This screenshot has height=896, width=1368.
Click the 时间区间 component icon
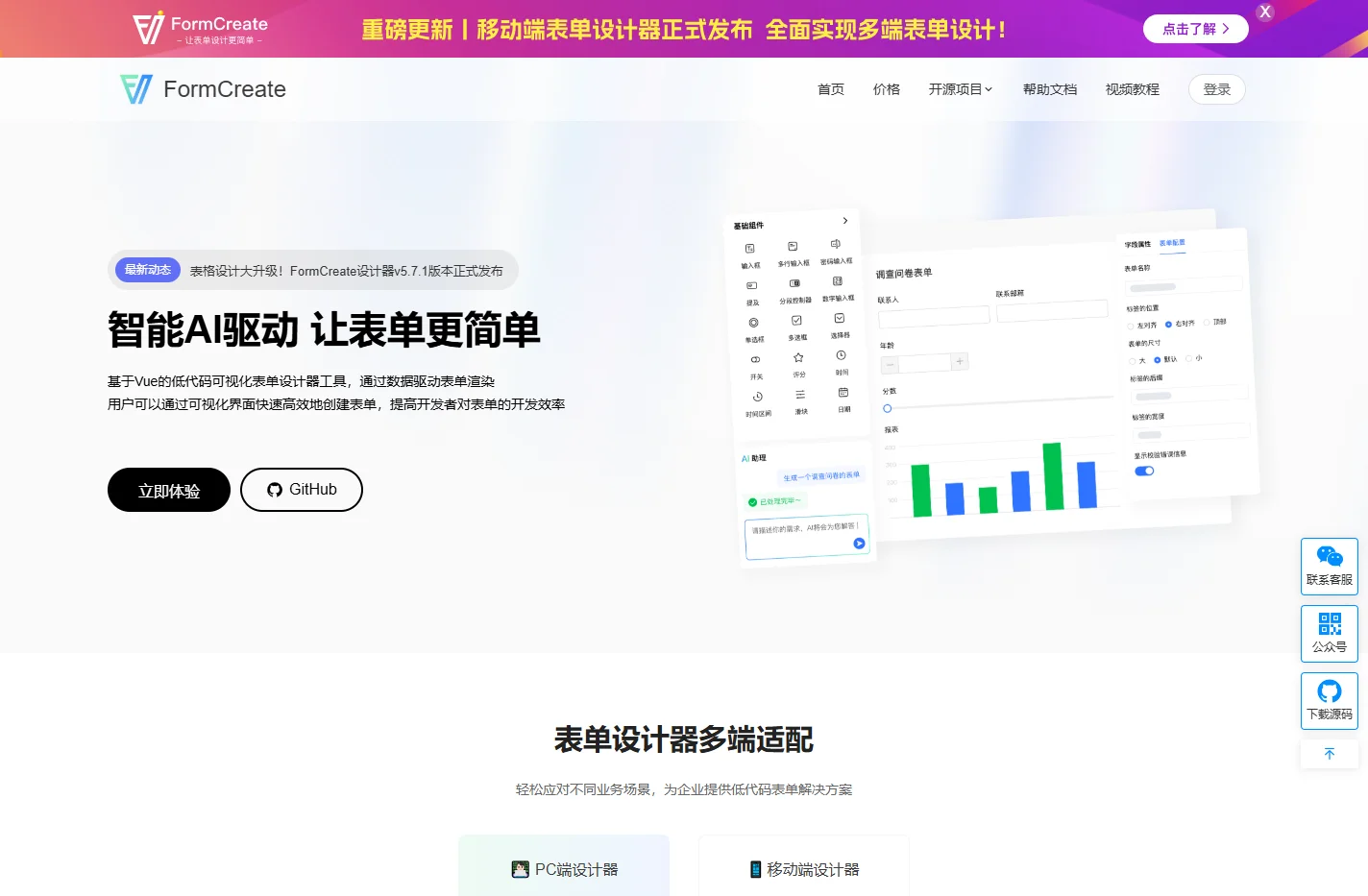[x=757, y=397]
